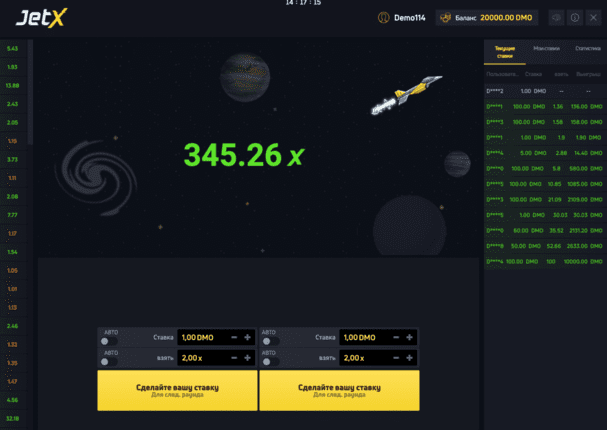Open the info icon in header
Image resolution: width=607 pixels, height=430 pixels.
pos(574,17)
